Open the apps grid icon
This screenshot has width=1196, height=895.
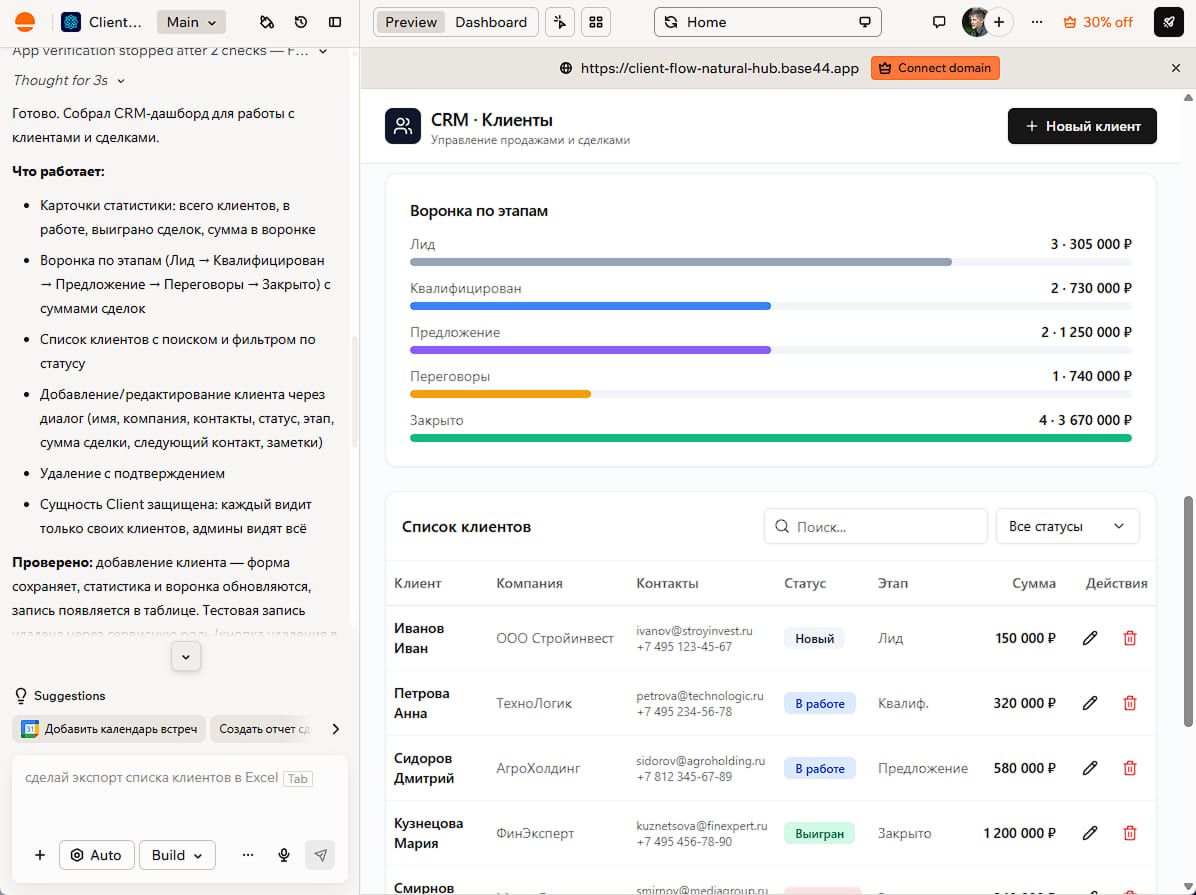point(596,22)
